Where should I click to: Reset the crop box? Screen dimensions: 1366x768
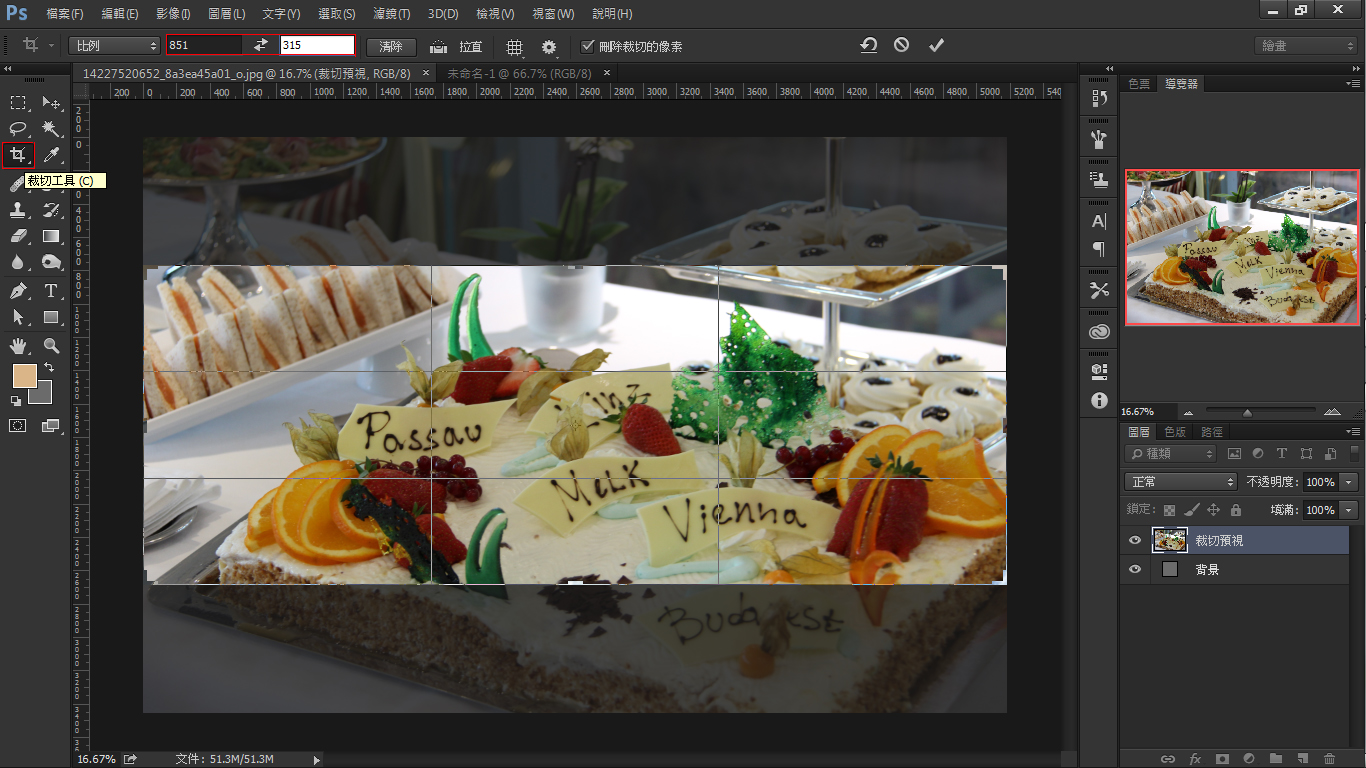(x=869, y=45)
